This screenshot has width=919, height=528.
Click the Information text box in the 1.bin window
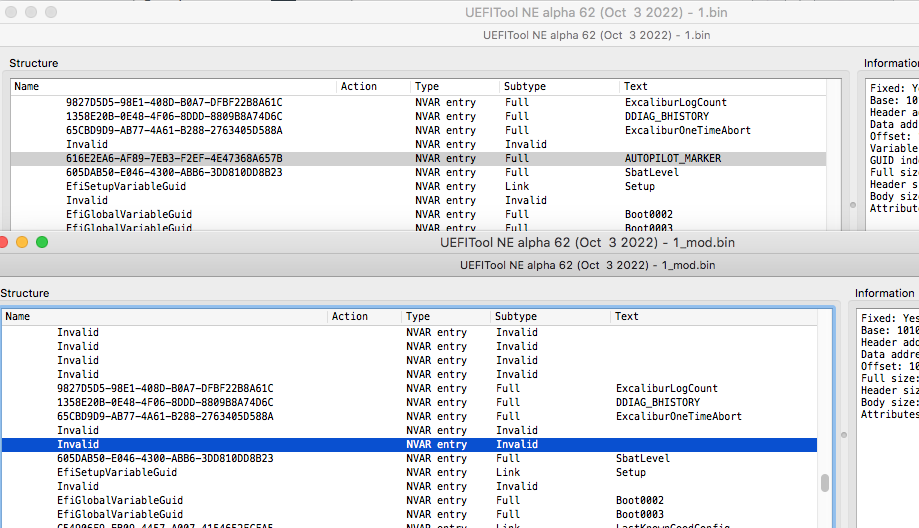892,154
